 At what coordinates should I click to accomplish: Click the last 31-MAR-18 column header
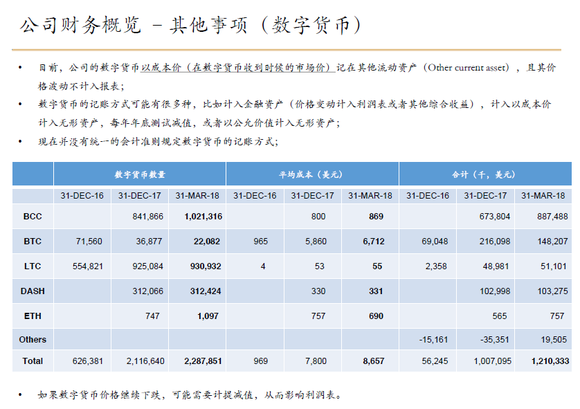point(543,195)
